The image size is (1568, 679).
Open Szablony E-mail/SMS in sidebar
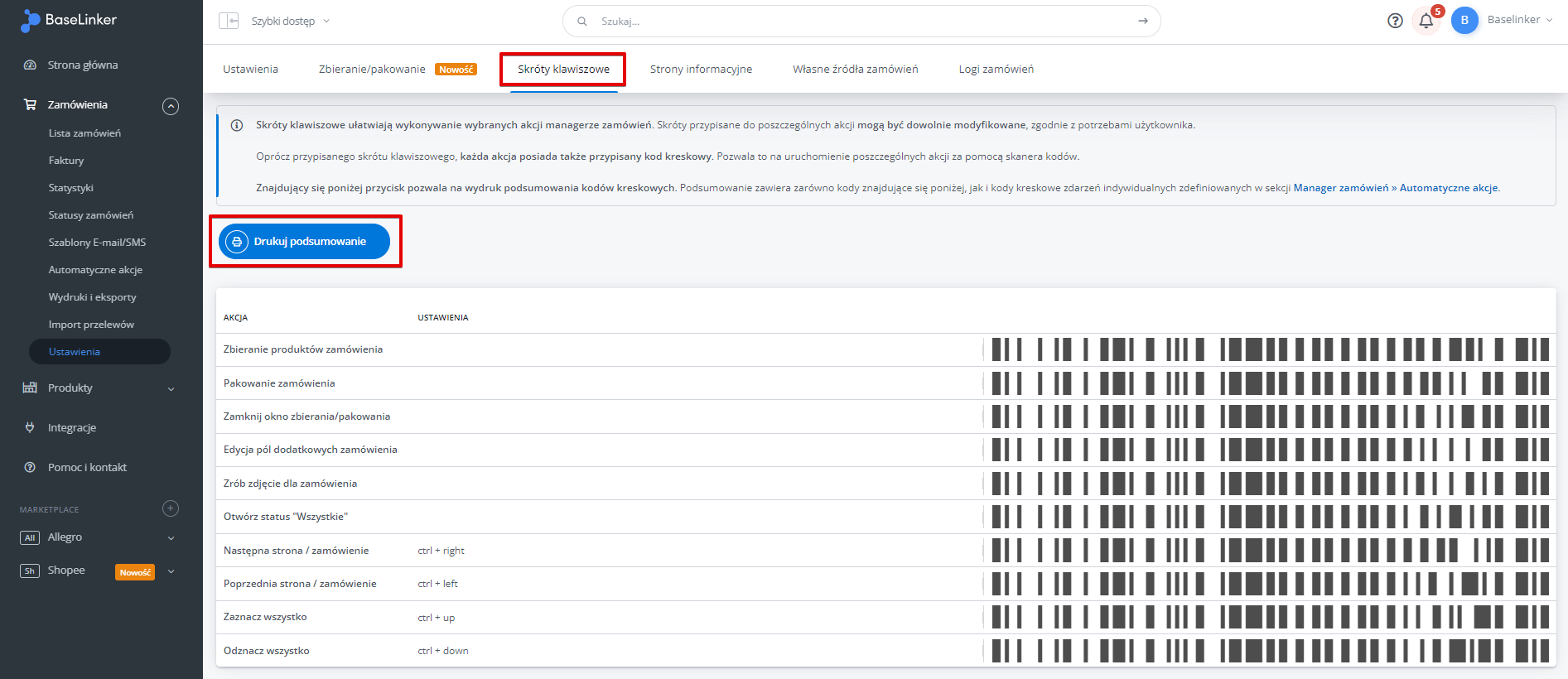click(x=97, y=242)
